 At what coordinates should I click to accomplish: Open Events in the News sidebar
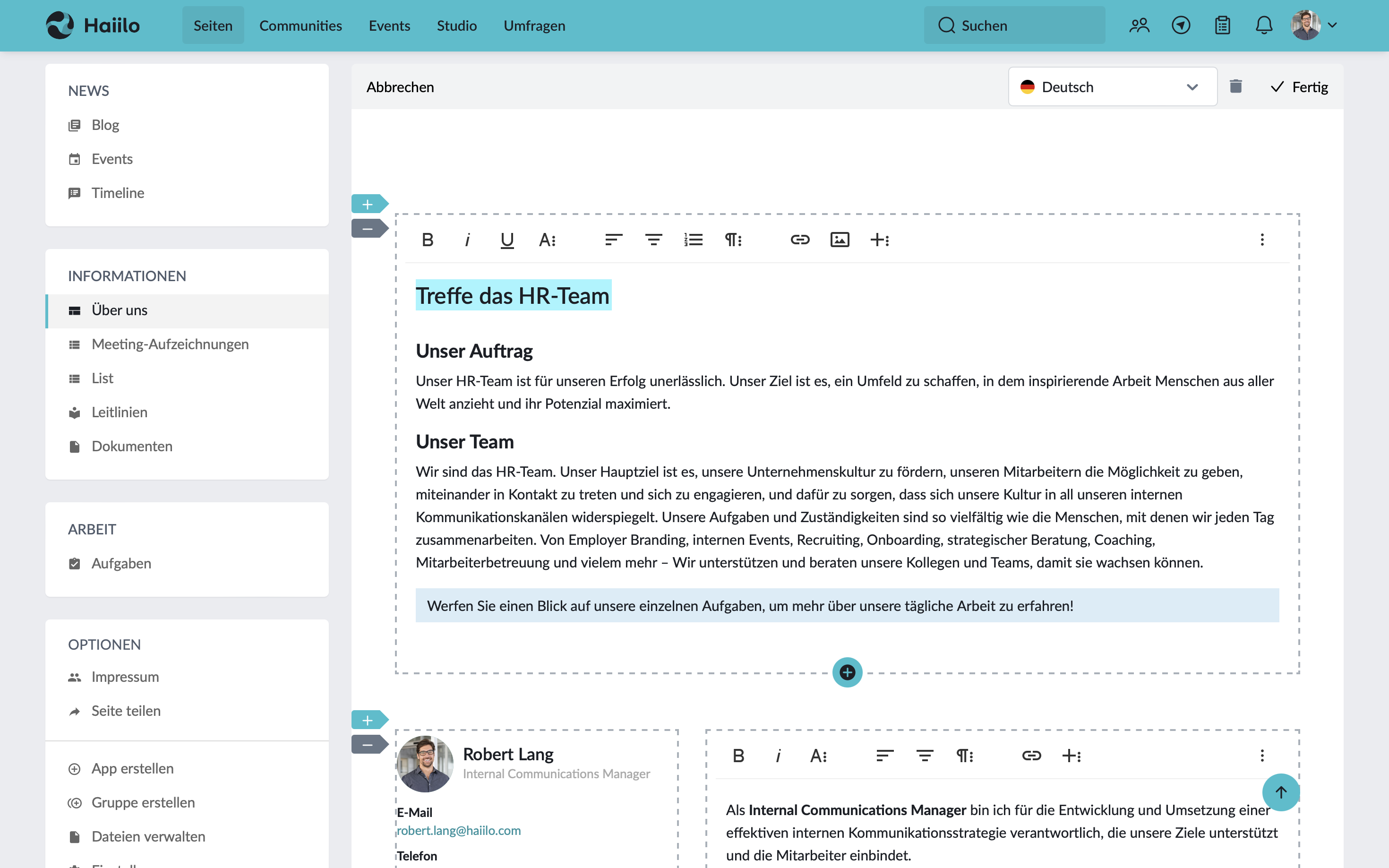point(187,158)
